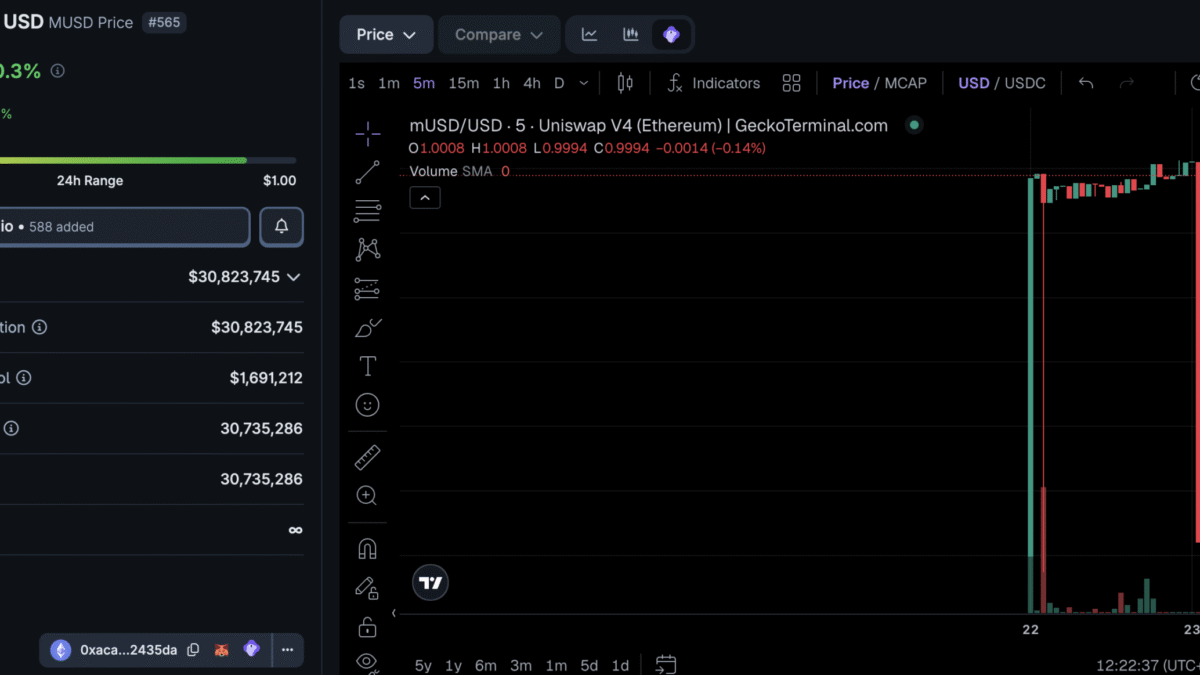
Task: Click info icon next to the 0.3% change
Action: point(58,71)
